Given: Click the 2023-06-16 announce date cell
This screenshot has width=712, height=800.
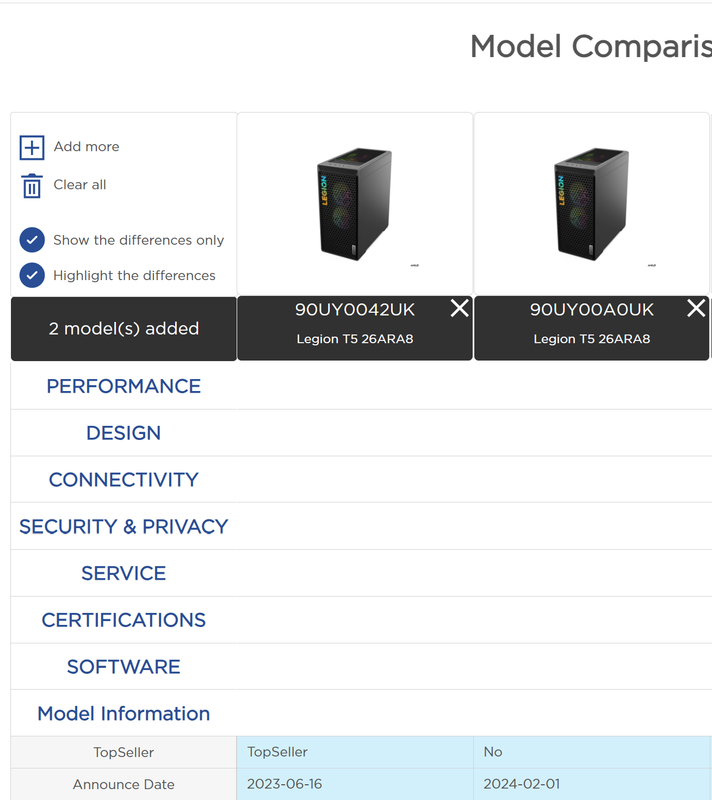Looking at the screenshot, I should pyautogui.click(x=355, y=784).
